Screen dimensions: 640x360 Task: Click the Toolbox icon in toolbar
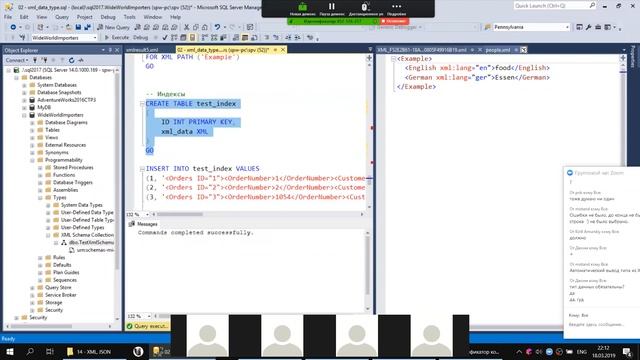(x=598, y=27)
